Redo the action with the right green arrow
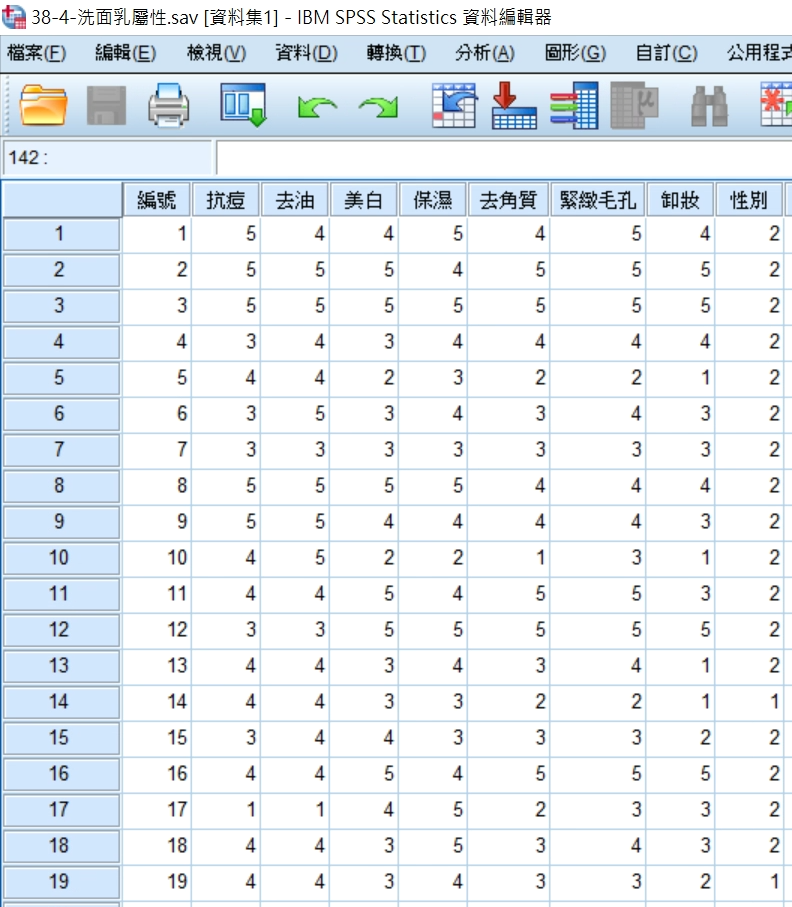 (378, 106)
